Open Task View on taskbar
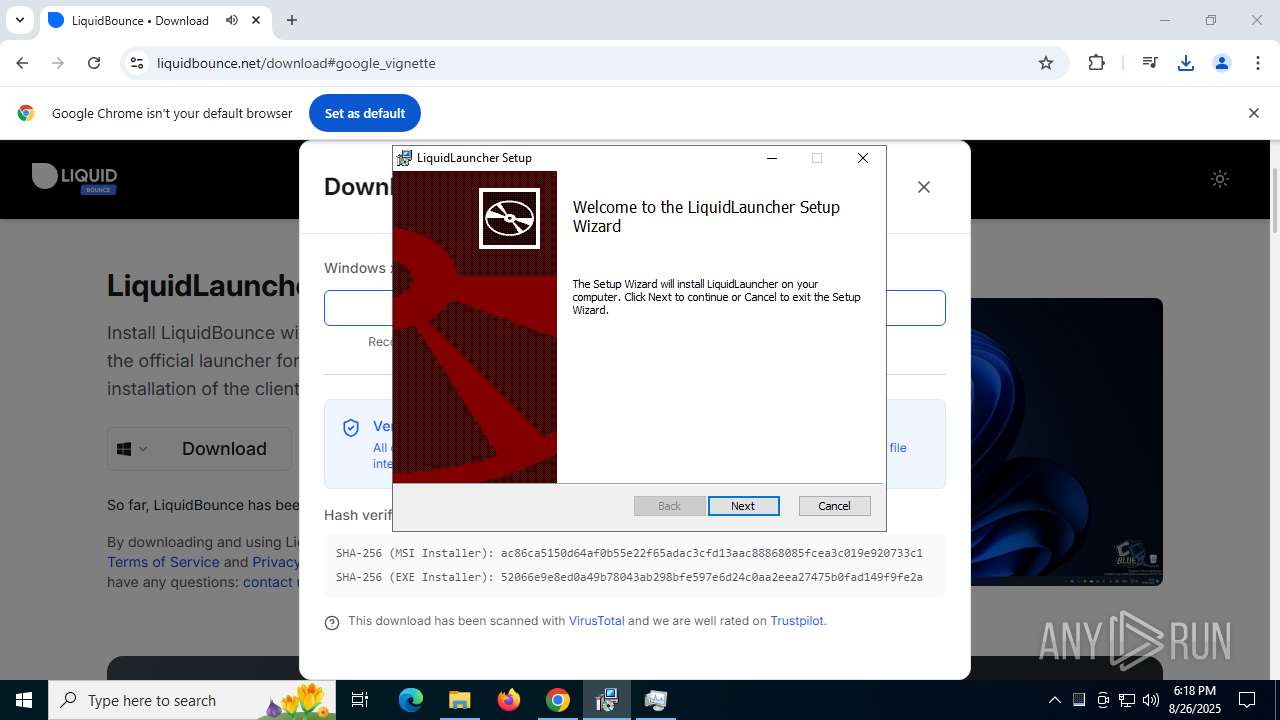 [x=360, y=700]
